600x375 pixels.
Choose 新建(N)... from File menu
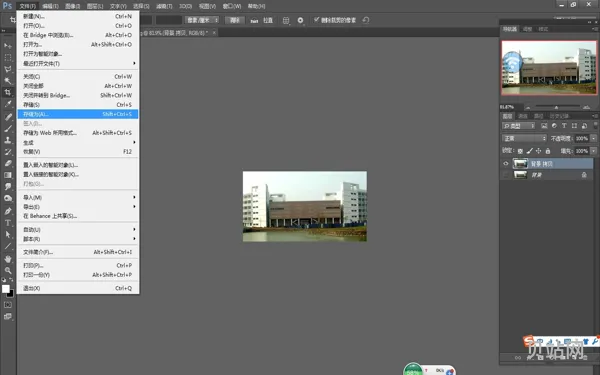pos(78,16)
